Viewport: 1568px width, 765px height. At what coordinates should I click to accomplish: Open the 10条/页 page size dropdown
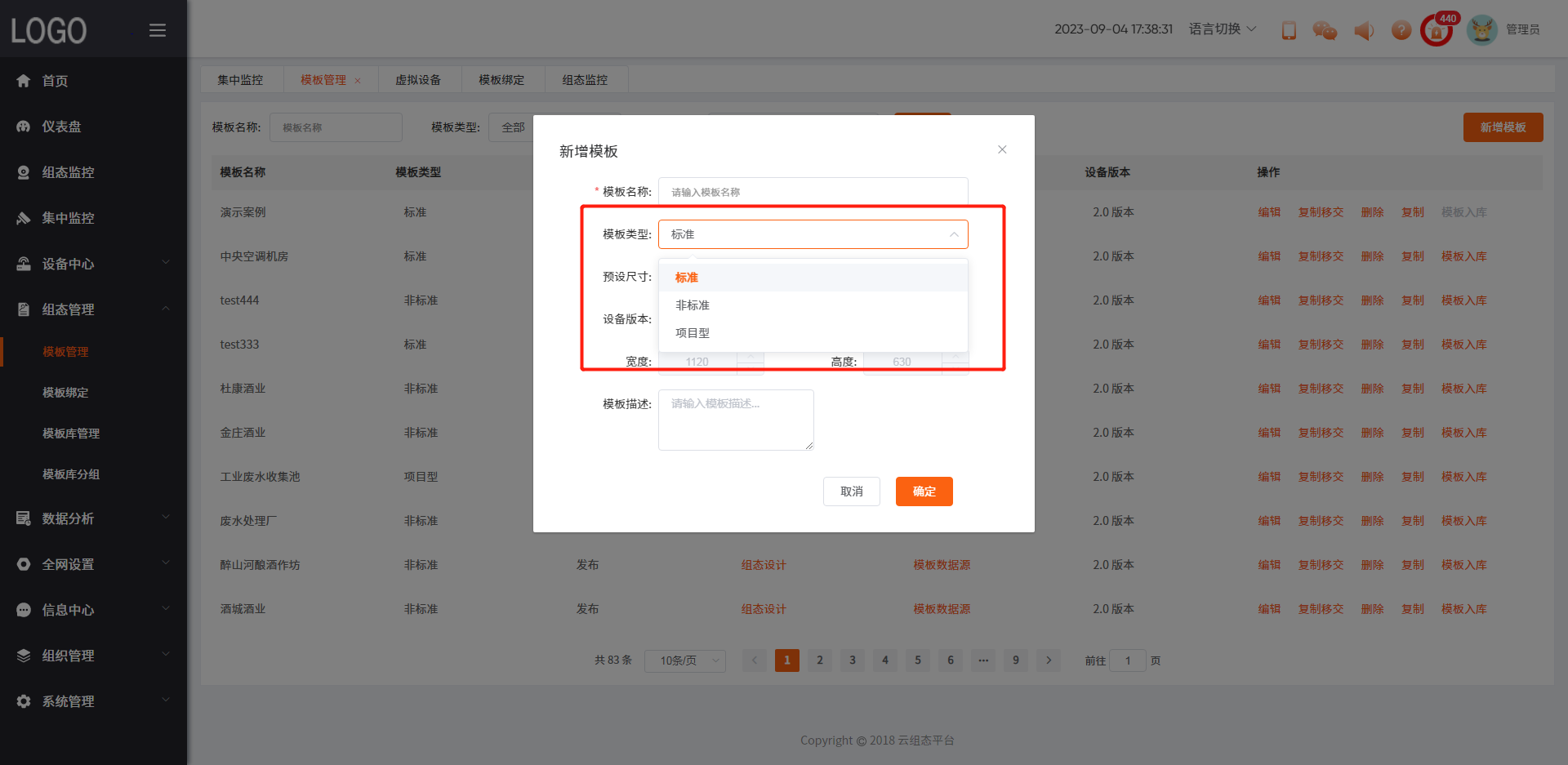click(x=685, y=660)
